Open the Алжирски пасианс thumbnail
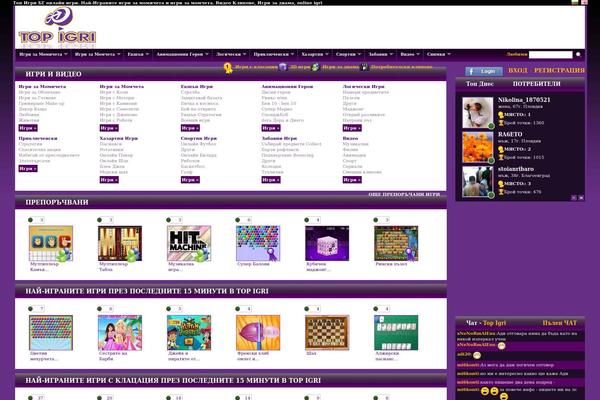Viewport: 600px width, 400px height. point(396,332)
